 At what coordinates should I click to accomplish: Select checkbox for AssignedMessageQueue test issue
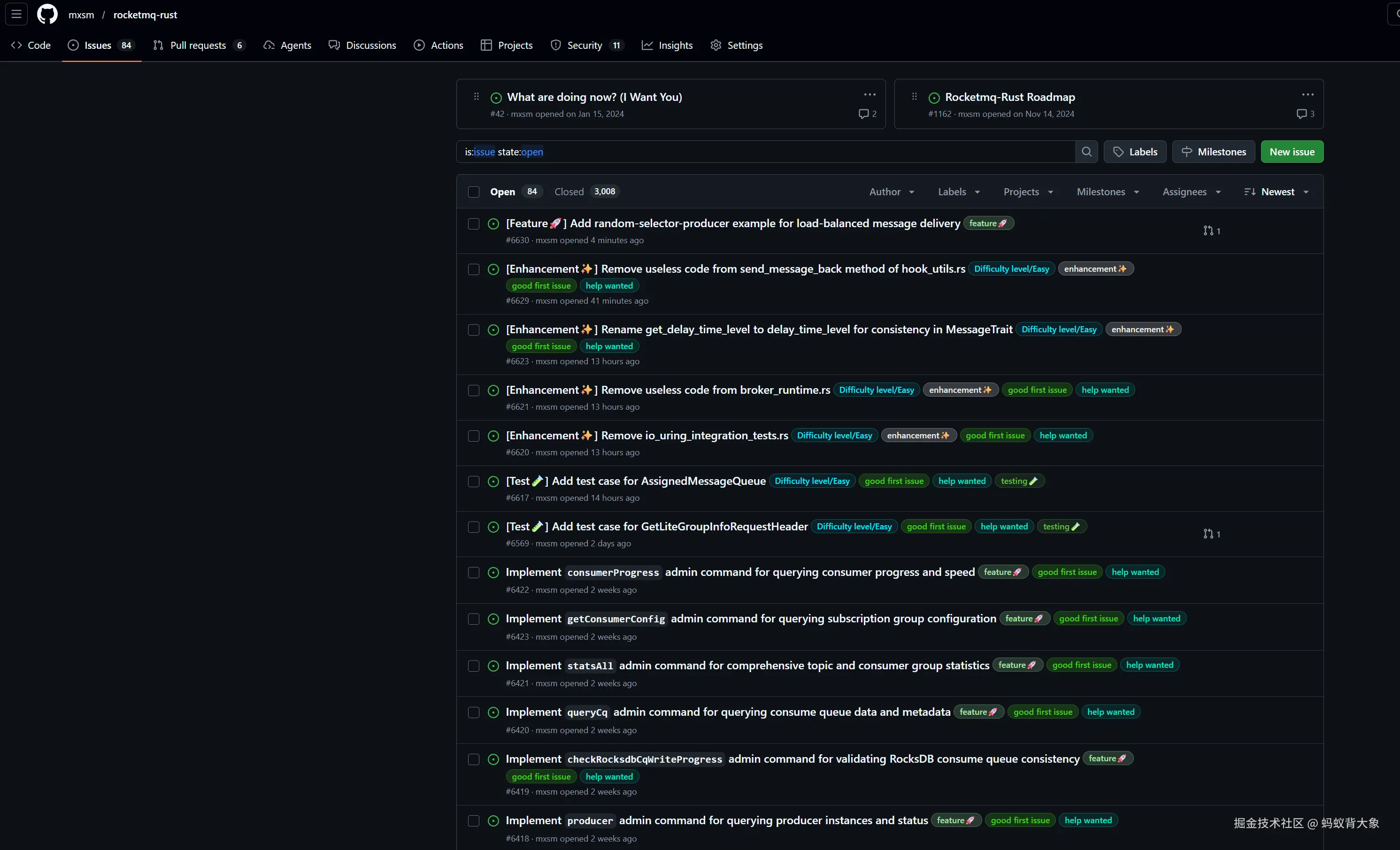coord(473,481)
